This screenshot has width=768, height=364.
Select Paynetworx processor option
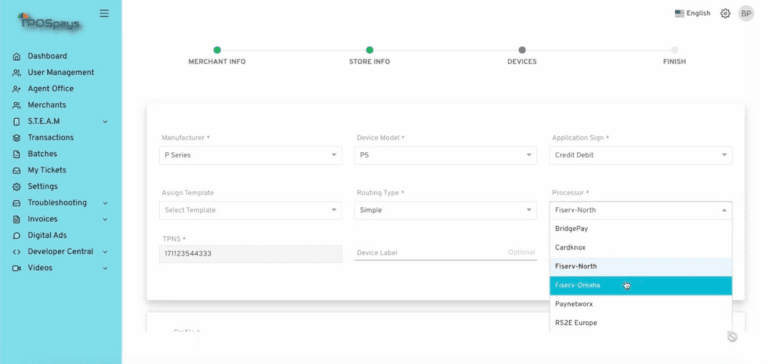tap(641, 304)
